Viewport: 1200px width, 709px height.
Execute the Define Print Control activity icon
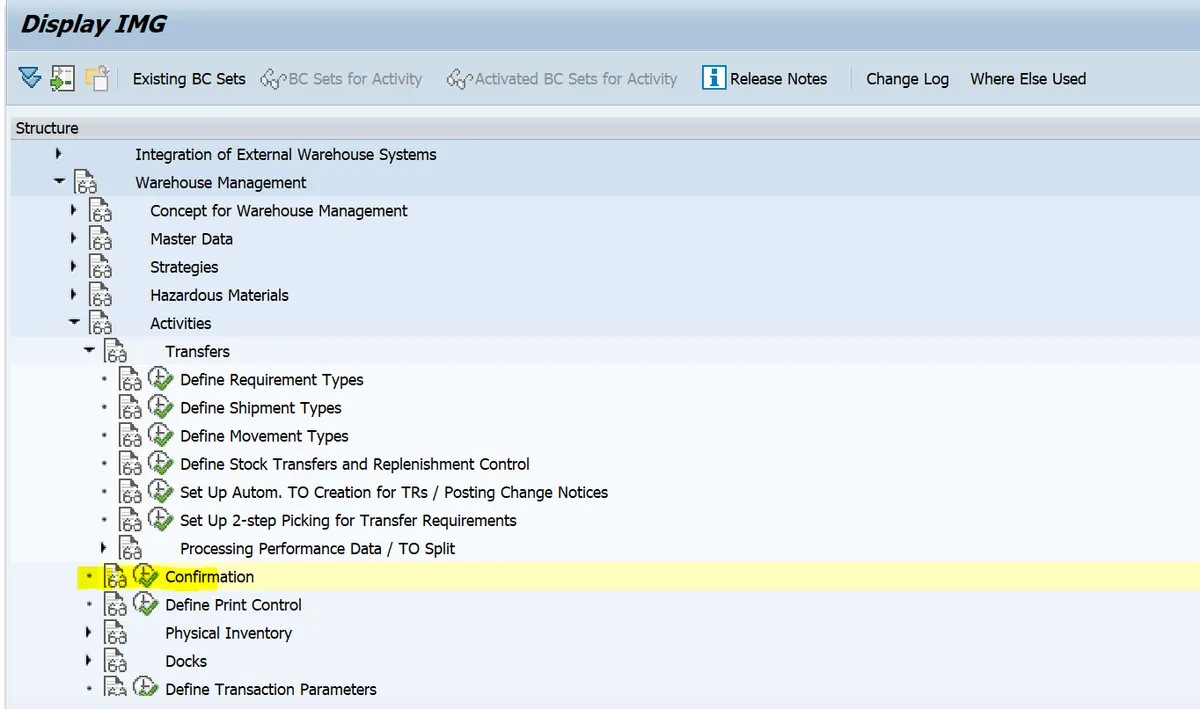tap(145, 604)
